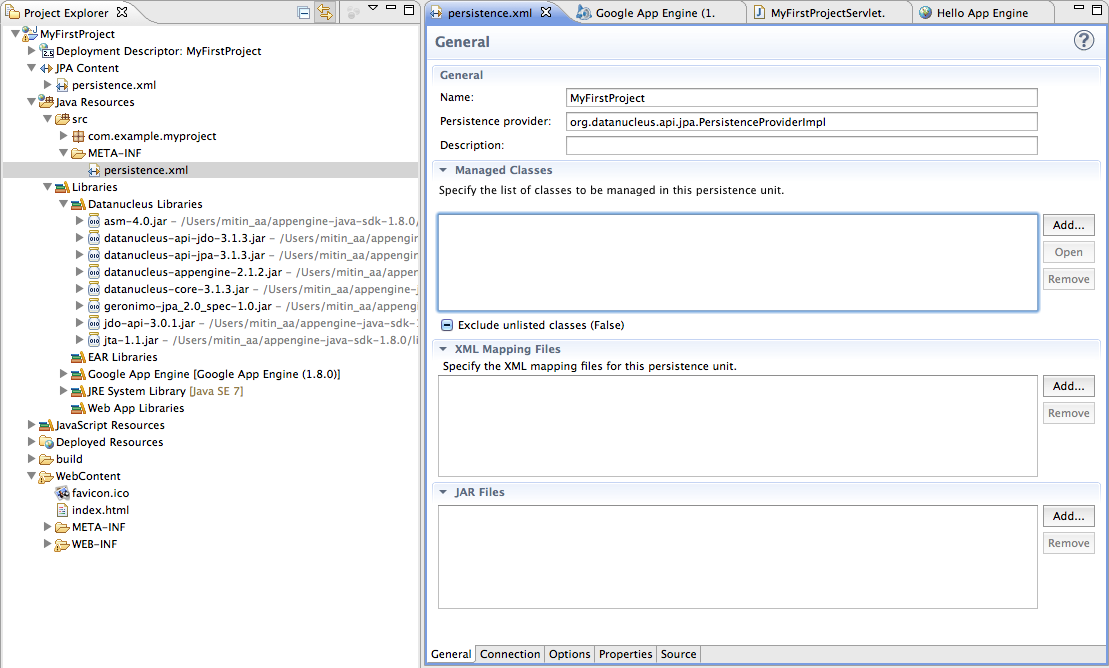
Task: Click the help question mark icon
Action: pos(1084,40)
